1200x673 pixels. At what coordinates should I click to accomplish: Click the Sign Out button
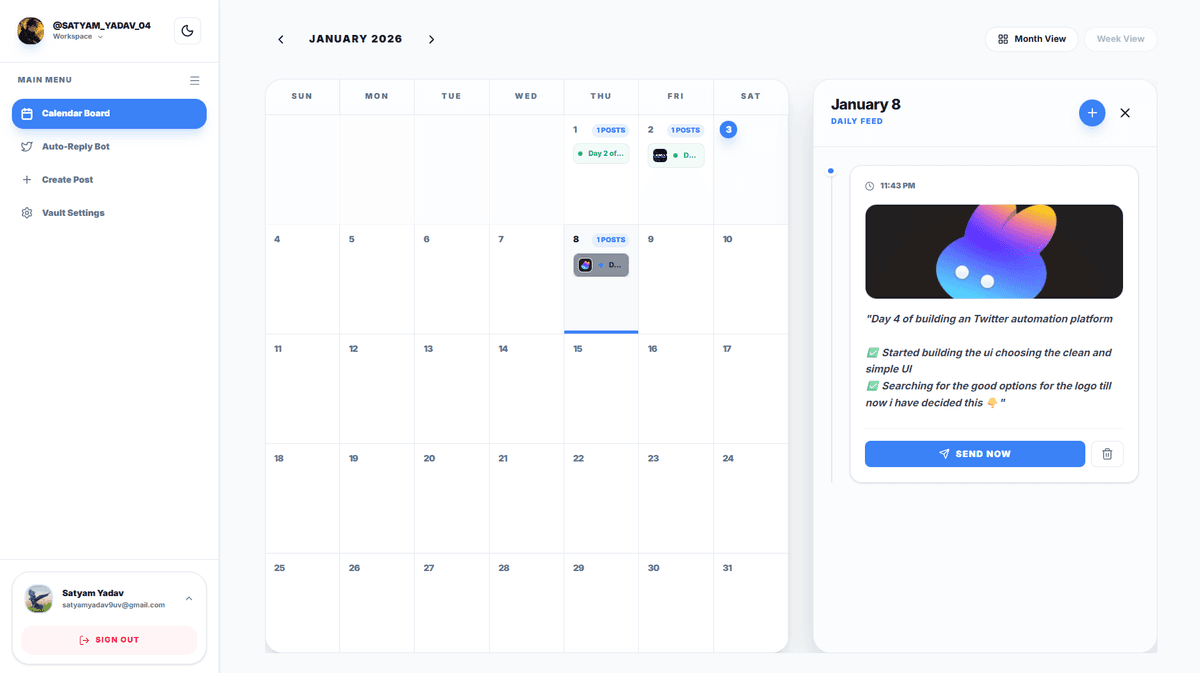[x=109, y=640]
